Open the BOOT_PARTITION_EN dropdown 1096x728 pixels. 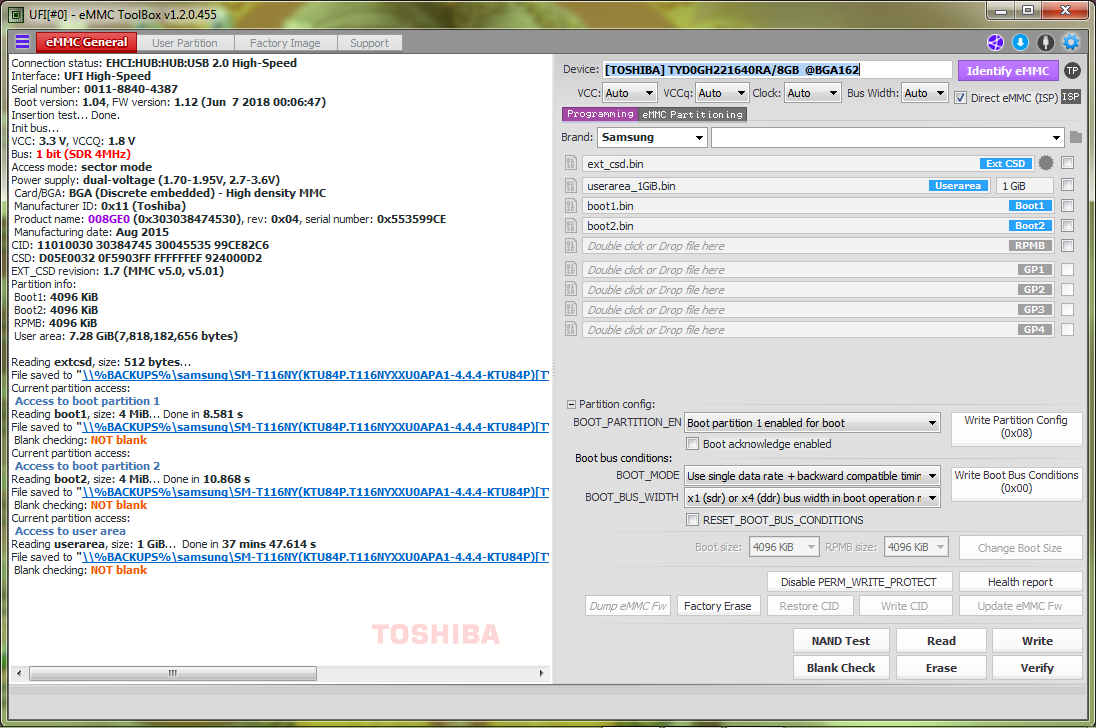click(812, 423)
